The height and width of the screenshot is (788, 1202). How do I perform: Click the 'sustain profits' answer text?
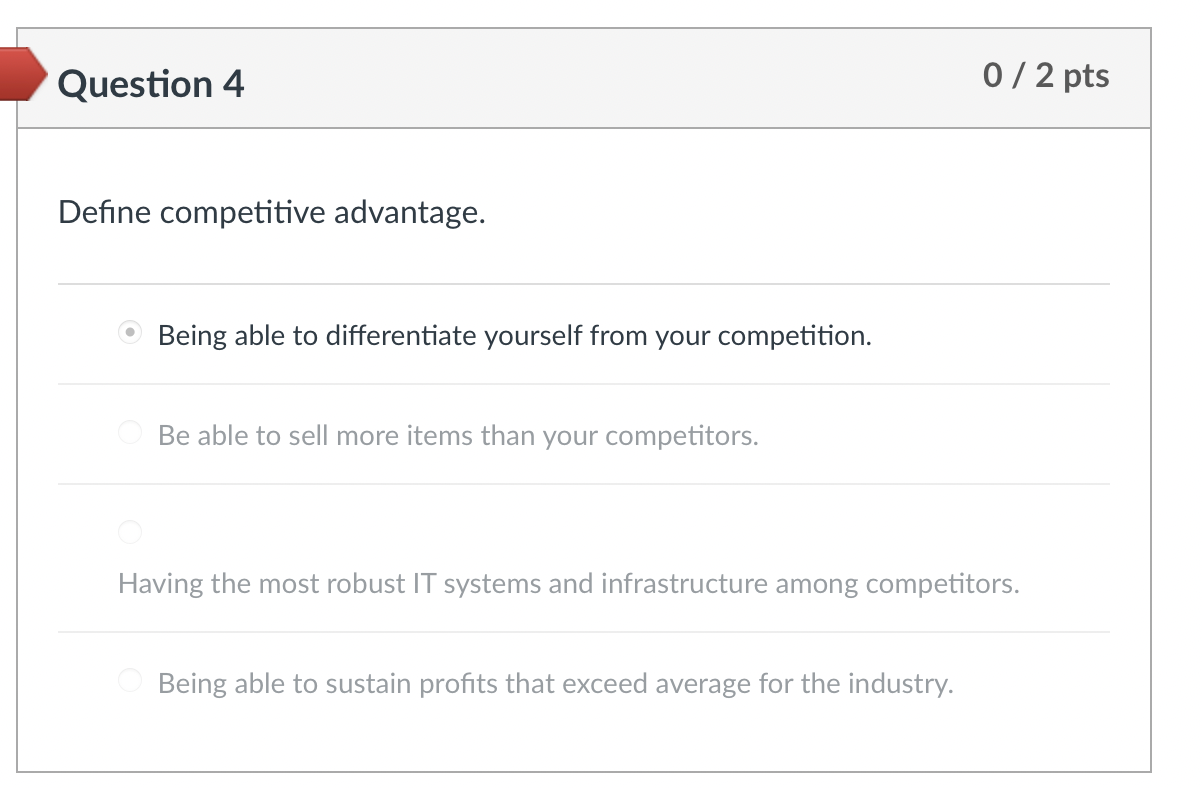tap(554, 683)
